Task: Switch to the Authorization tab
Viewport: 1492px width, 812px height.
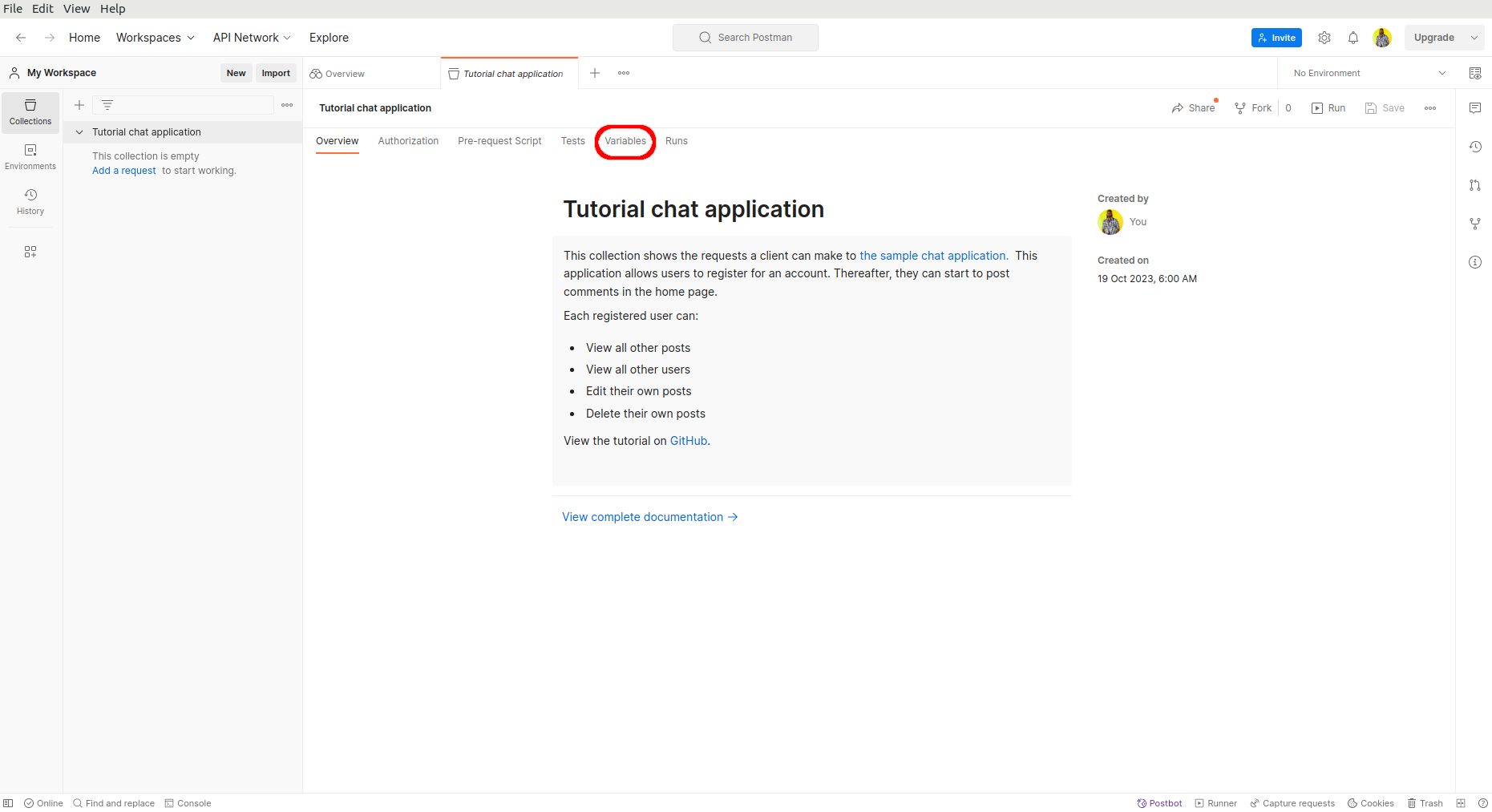Action: coord(408,141)
